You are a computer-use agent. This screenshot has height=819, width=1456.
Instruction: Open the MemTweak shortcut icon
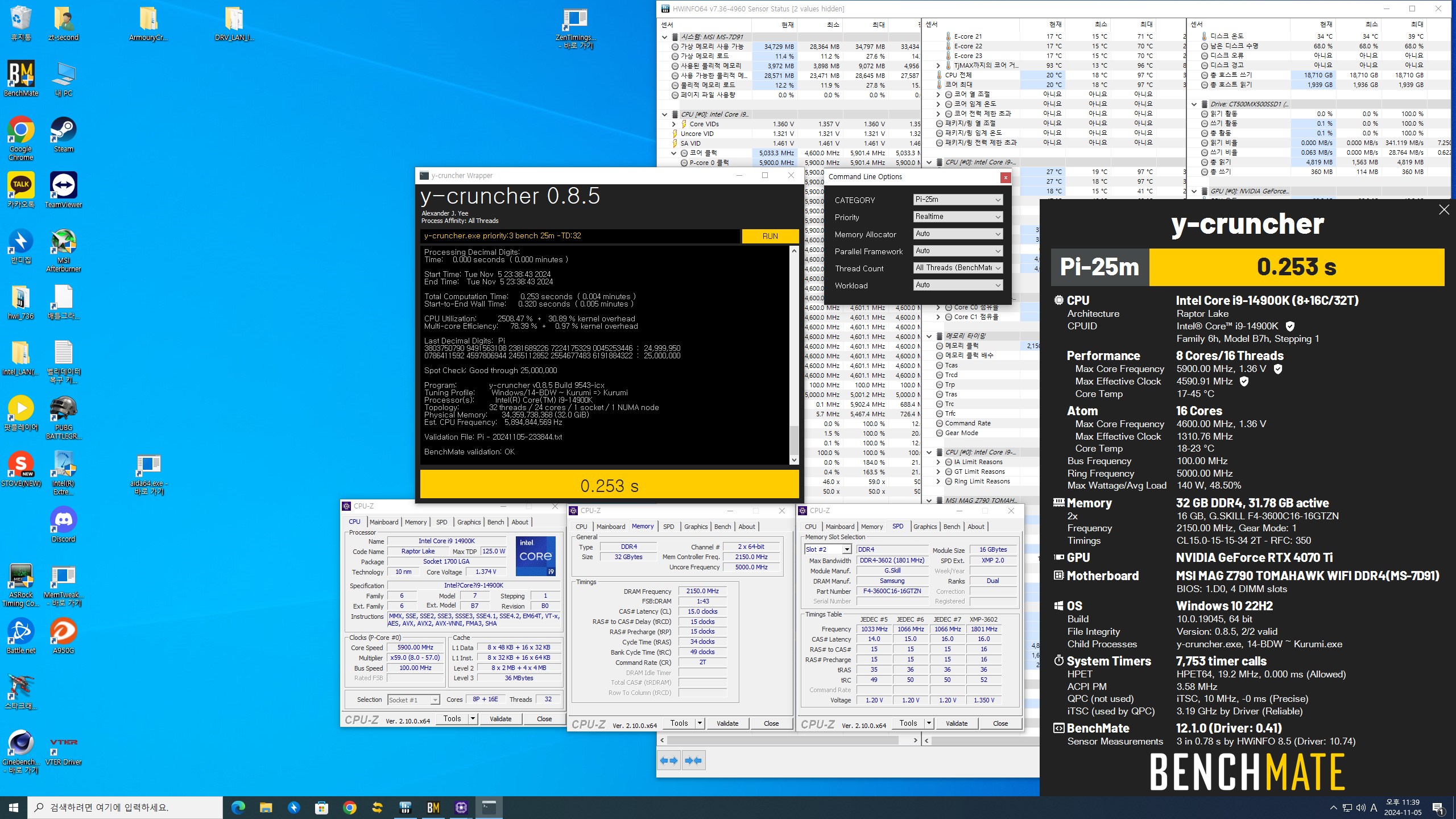(x=63, y=586)
